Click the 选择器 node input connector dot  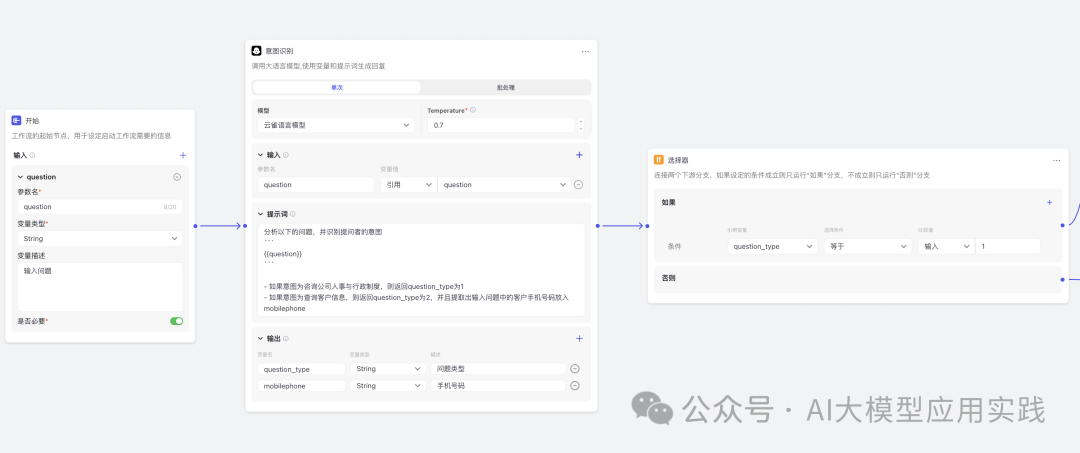pos(648,225)
